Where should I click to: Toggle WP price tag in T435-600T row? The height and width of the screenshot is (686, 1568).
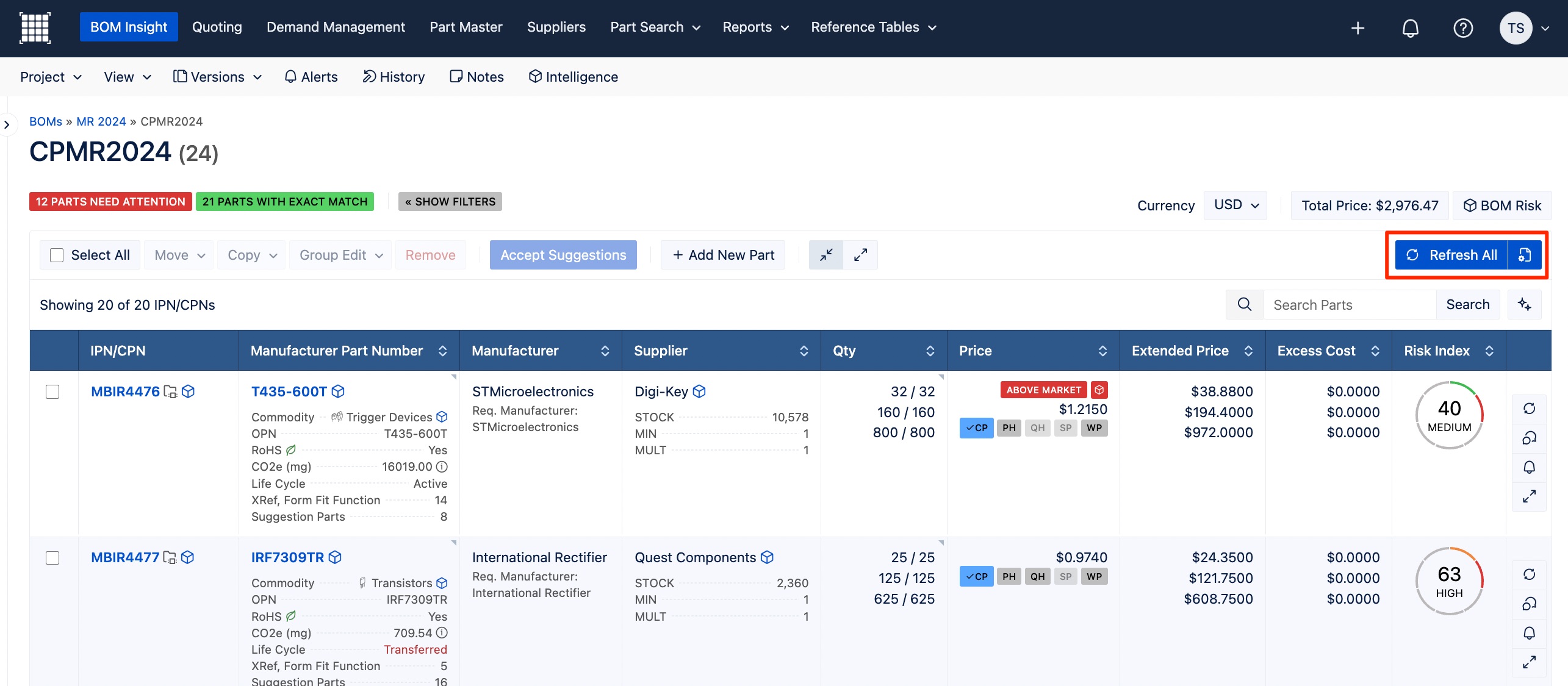pyautogui.click(x=1095, y=428)
